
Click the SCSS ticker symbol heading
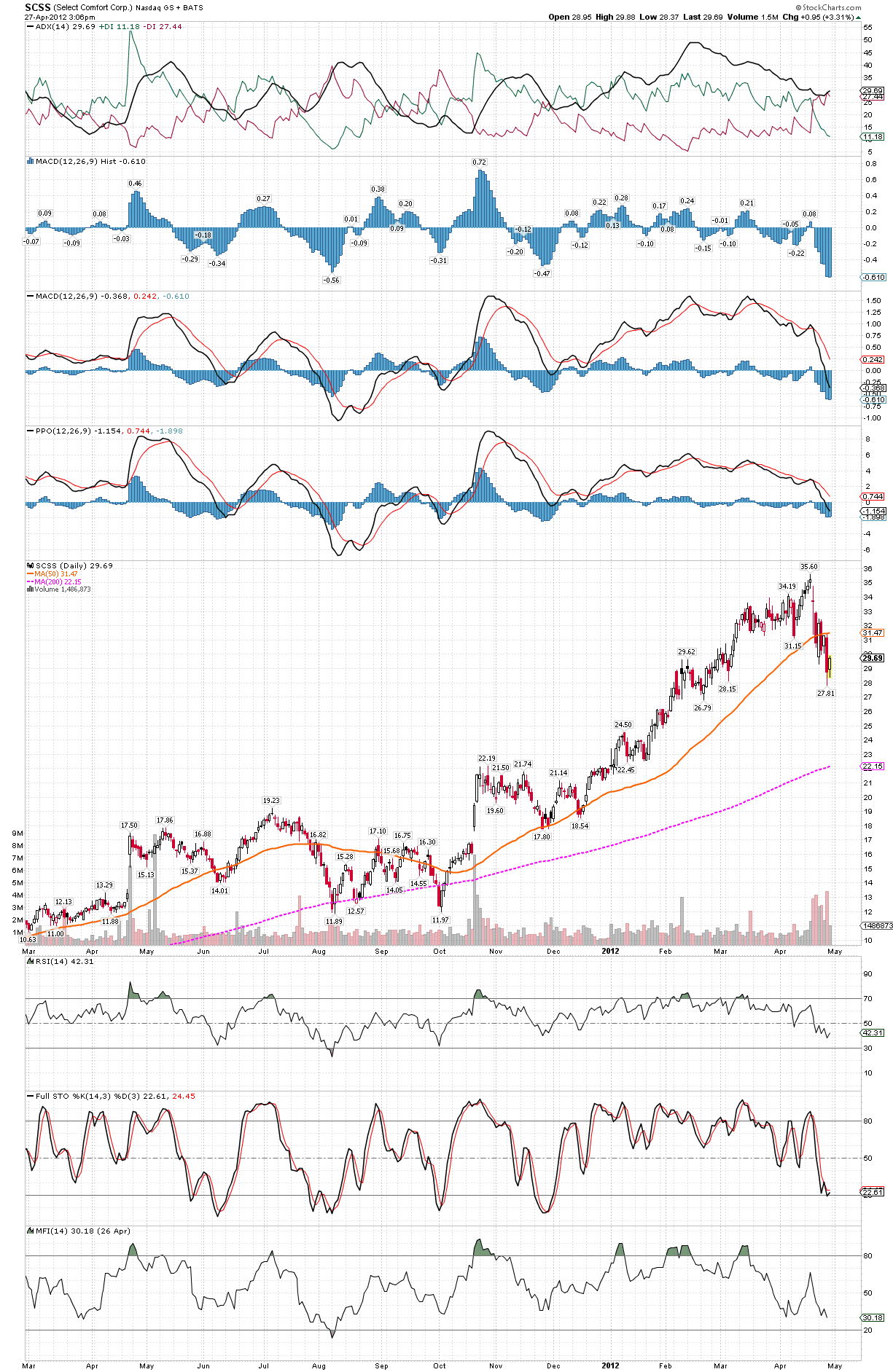(x=38, y=7)
